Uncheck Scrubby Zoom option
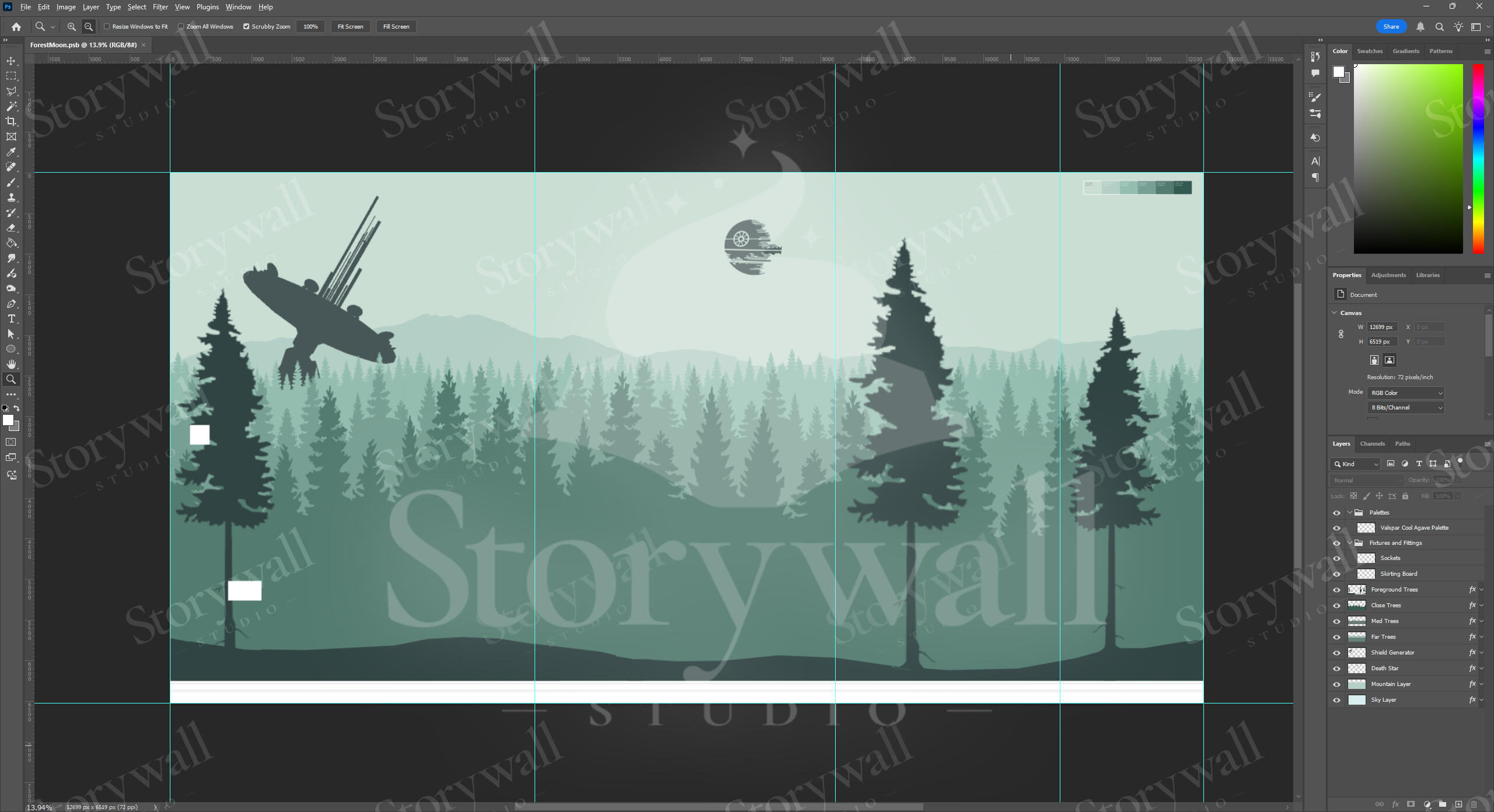The height and width of the screenshot is (812, 1494). (x=246, y=26)
